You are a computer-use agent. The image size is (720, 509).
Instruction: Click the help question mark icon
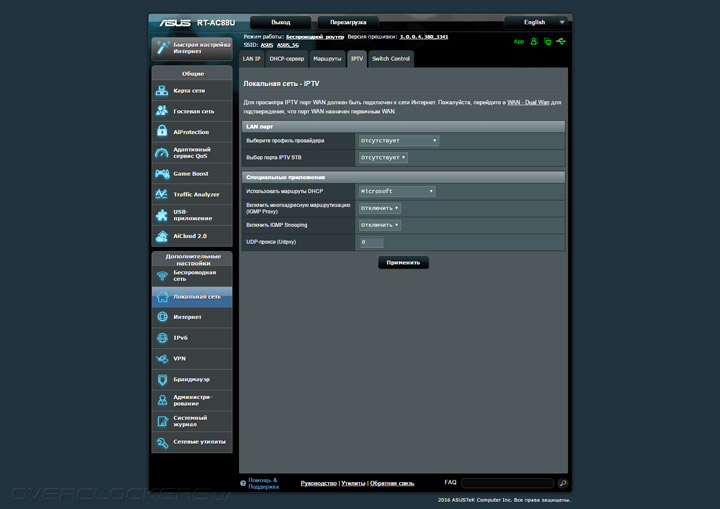coord(243,483)
